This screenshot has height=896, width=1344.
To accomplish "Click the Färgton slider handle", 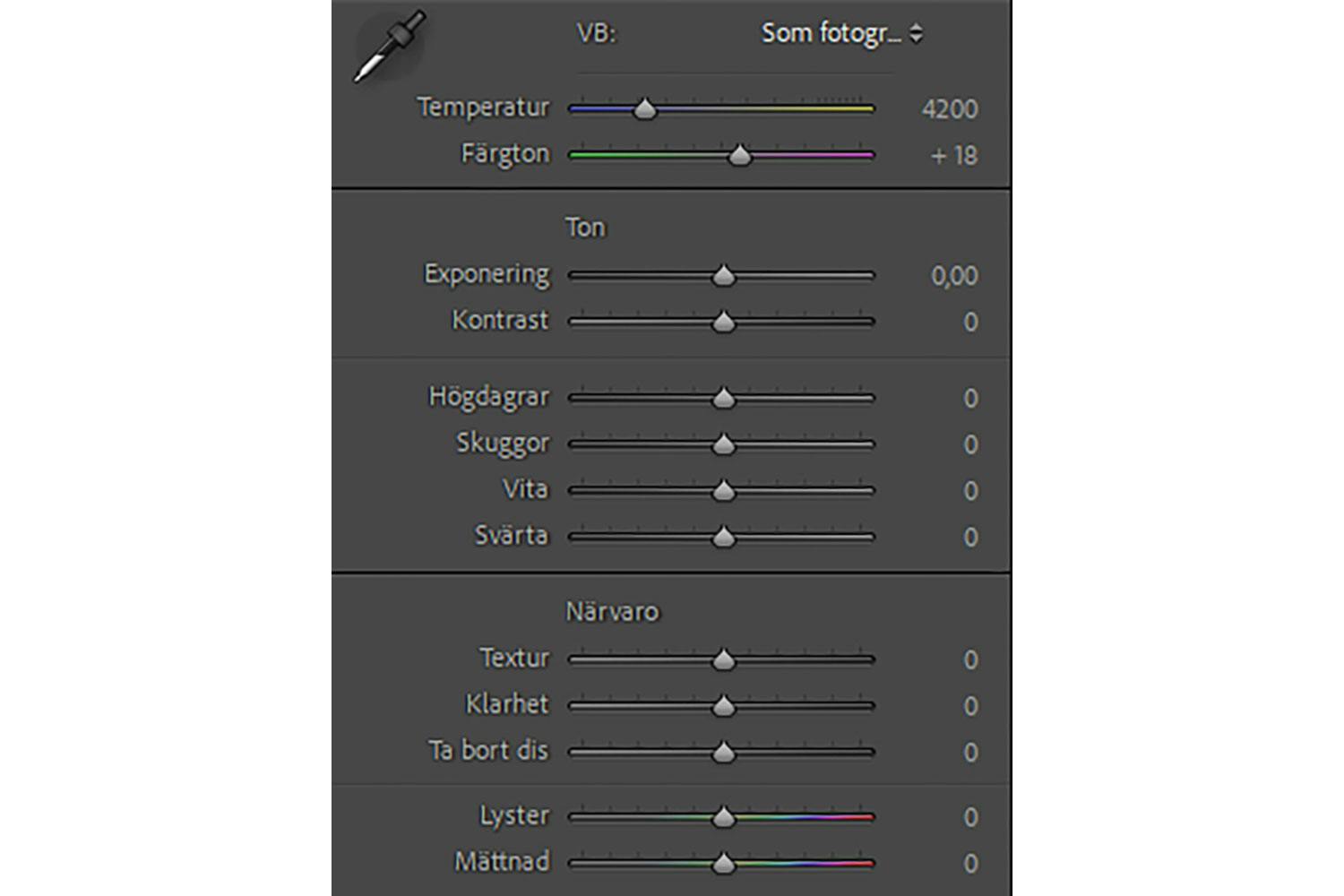I will pyautogui.click(x=739, y=156).
